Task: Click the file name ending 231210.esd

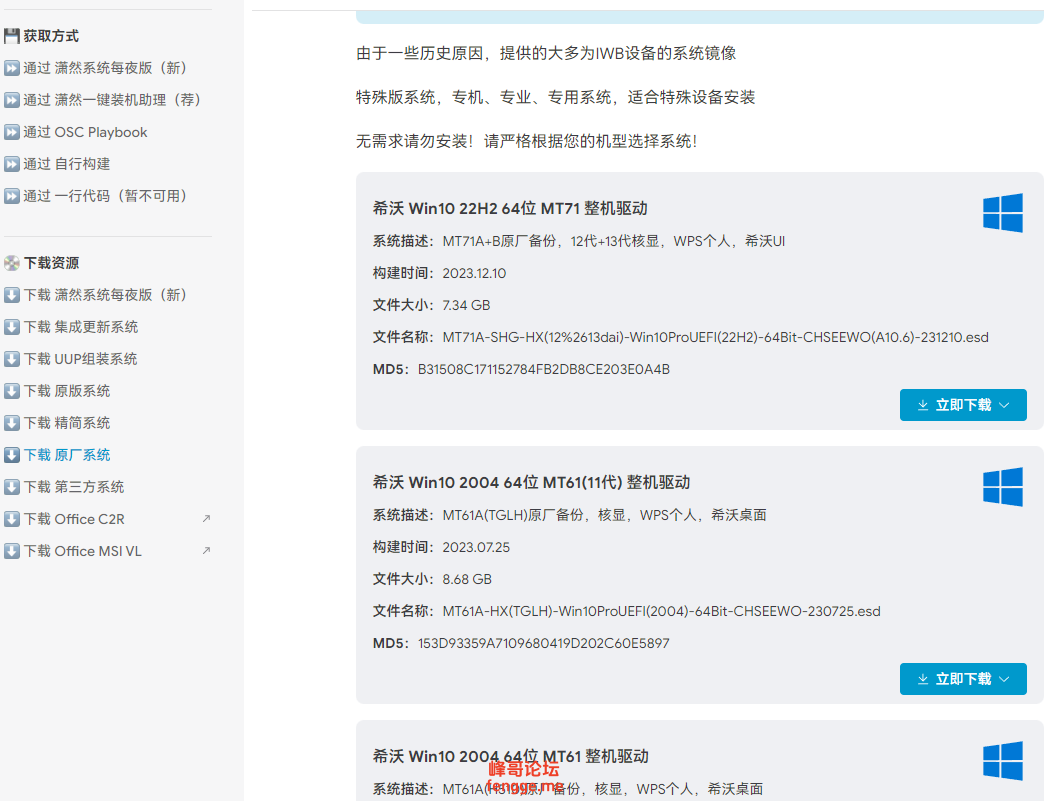Action: (715, 337)
